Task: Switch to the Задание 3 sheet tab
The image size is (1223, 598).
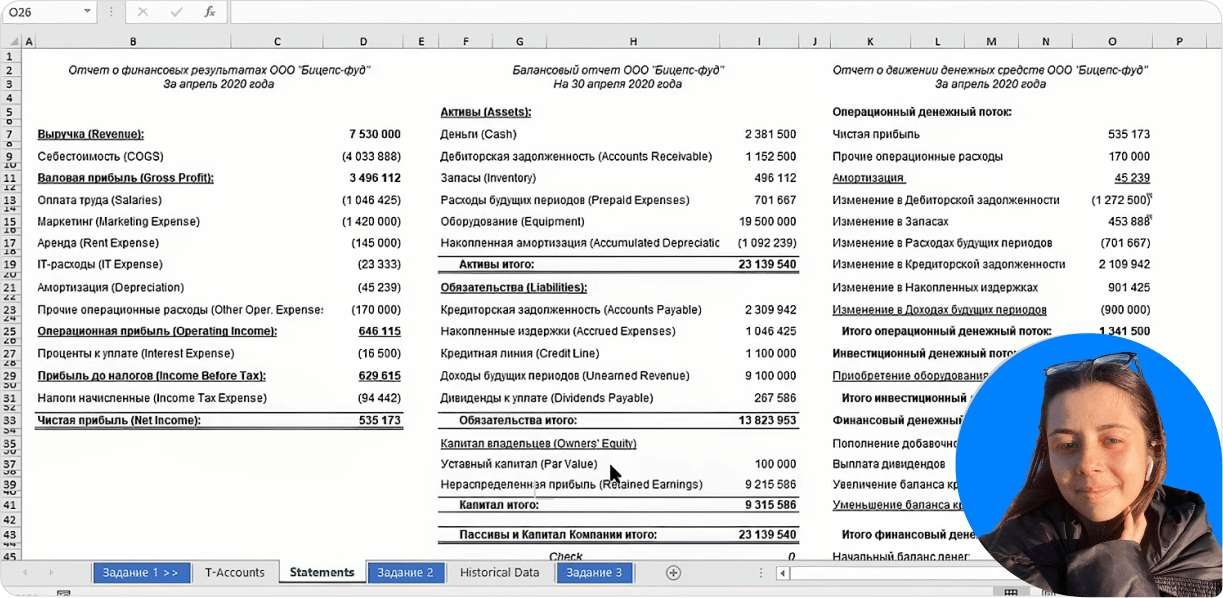Action: [x=594, y=573]
